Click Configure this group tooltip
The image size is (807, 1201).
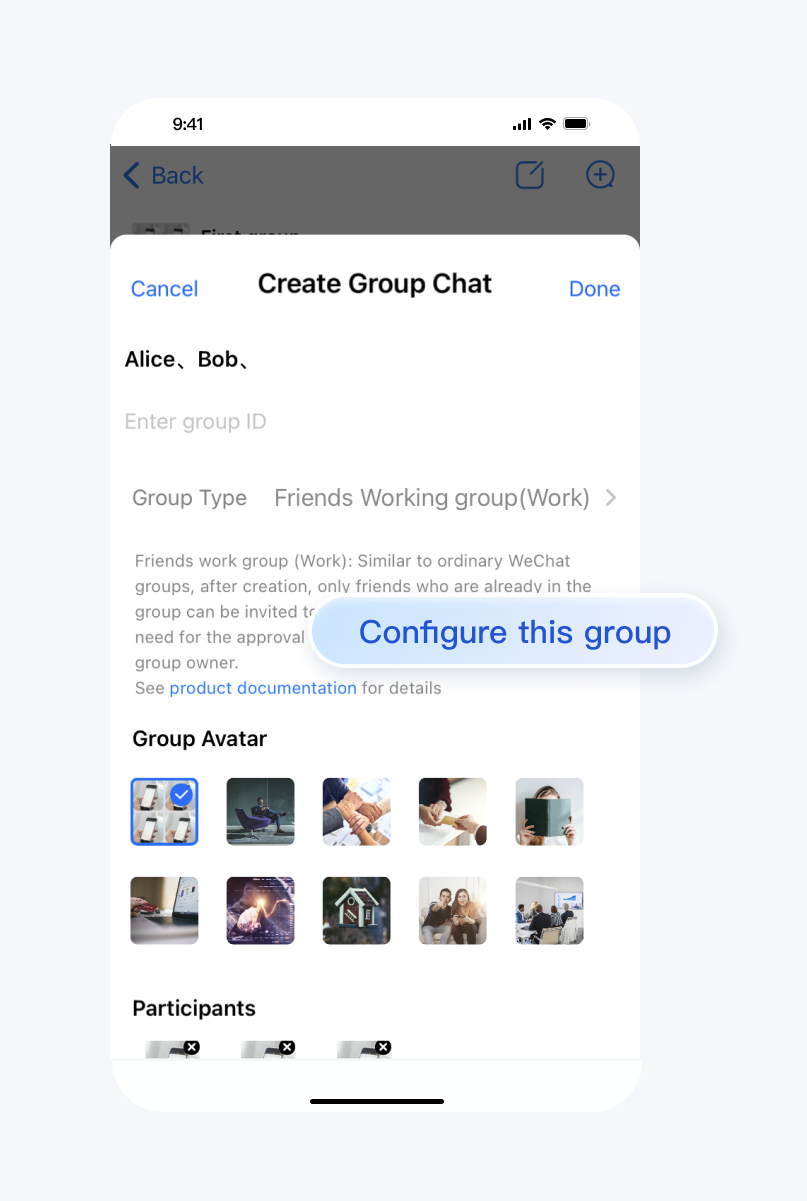click(514, 632)
